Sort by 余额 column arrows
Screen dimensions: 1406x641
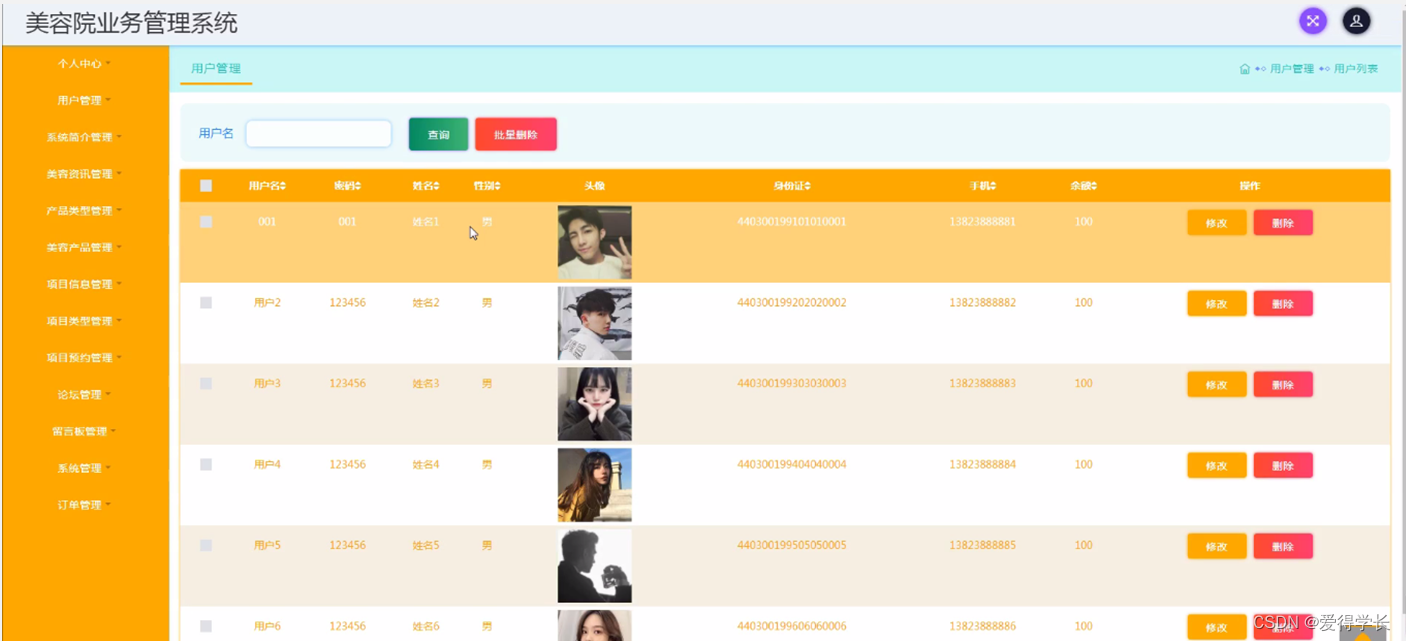[x=1094, y=186]
